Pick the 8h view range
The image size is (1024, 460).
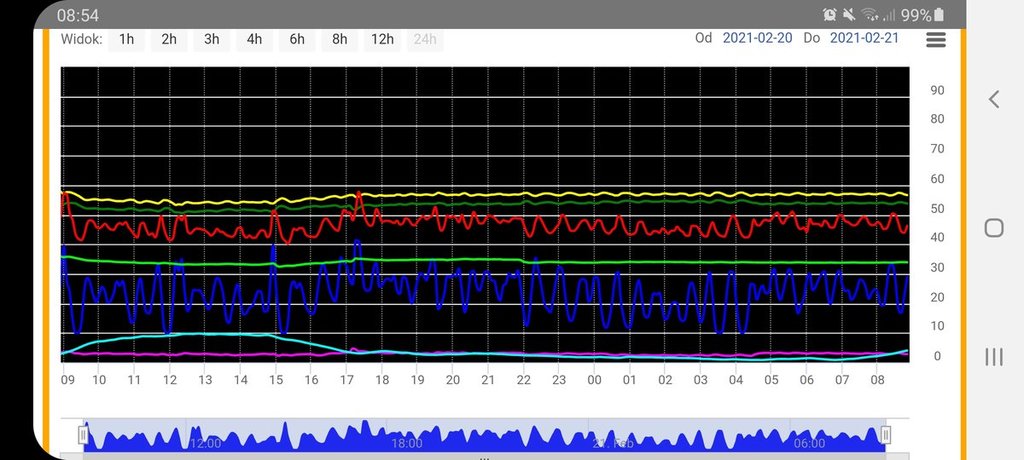pos(340,39)
